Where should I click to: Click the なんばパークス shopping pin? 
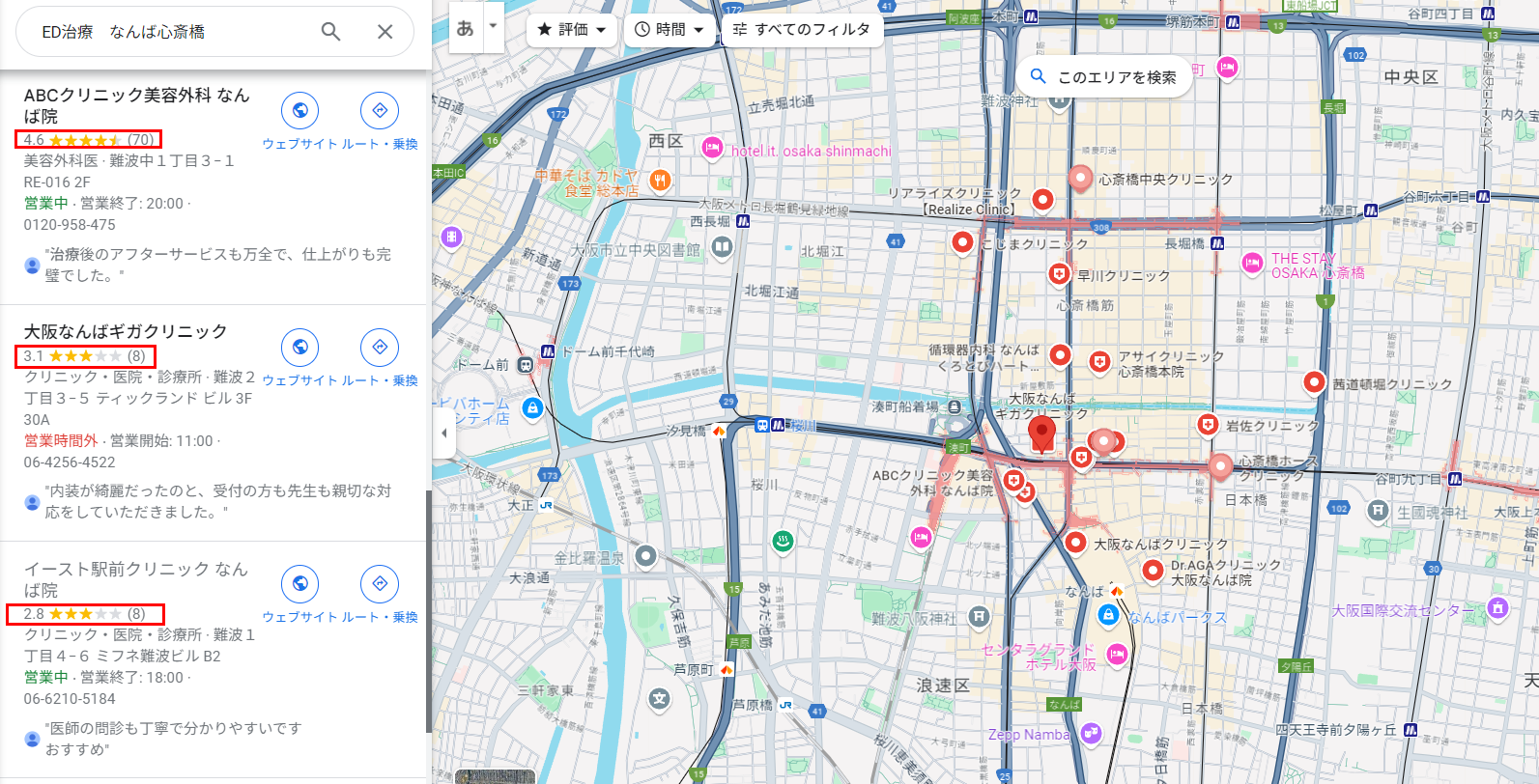pyautogui.click(x=1109, y=614)
